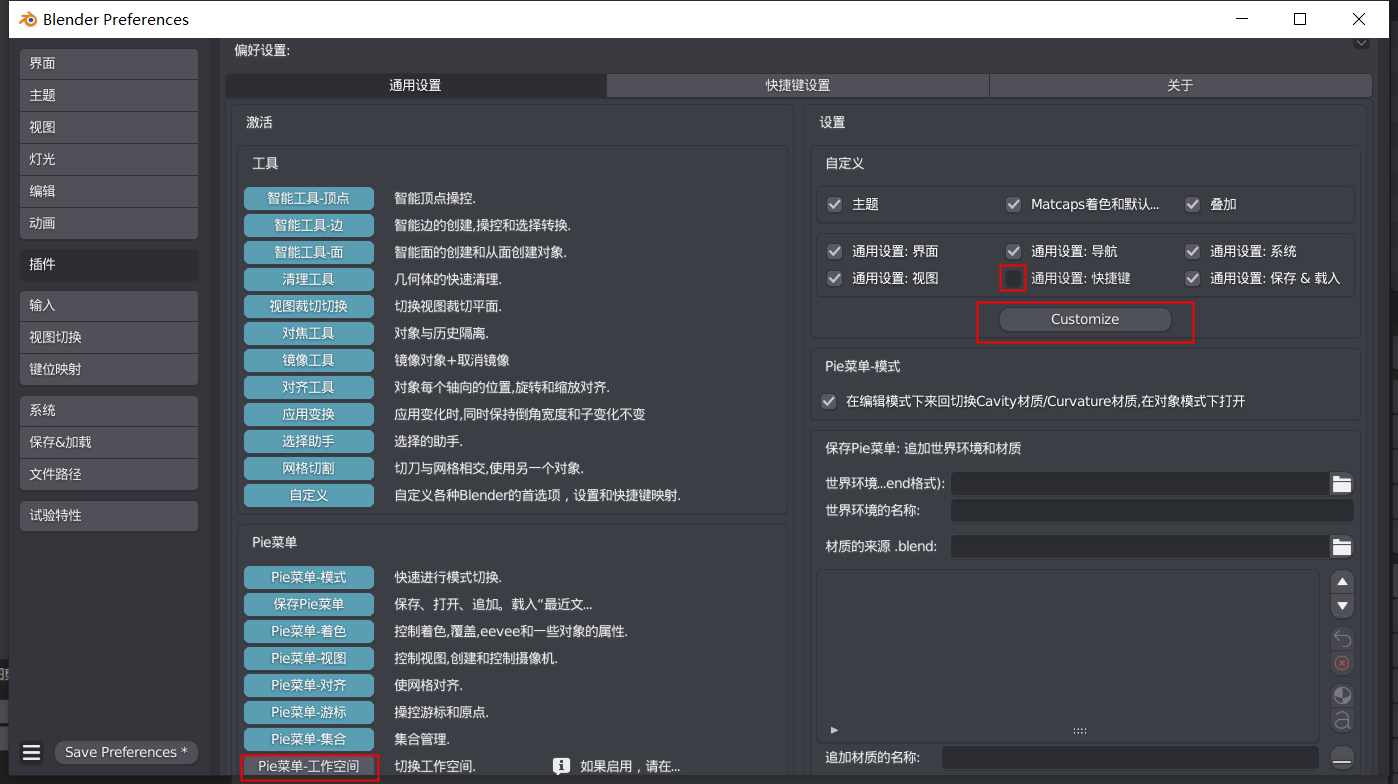Uncheck 通用设置: 系统
This screenshot has height=784, width=1398.
1192,251
